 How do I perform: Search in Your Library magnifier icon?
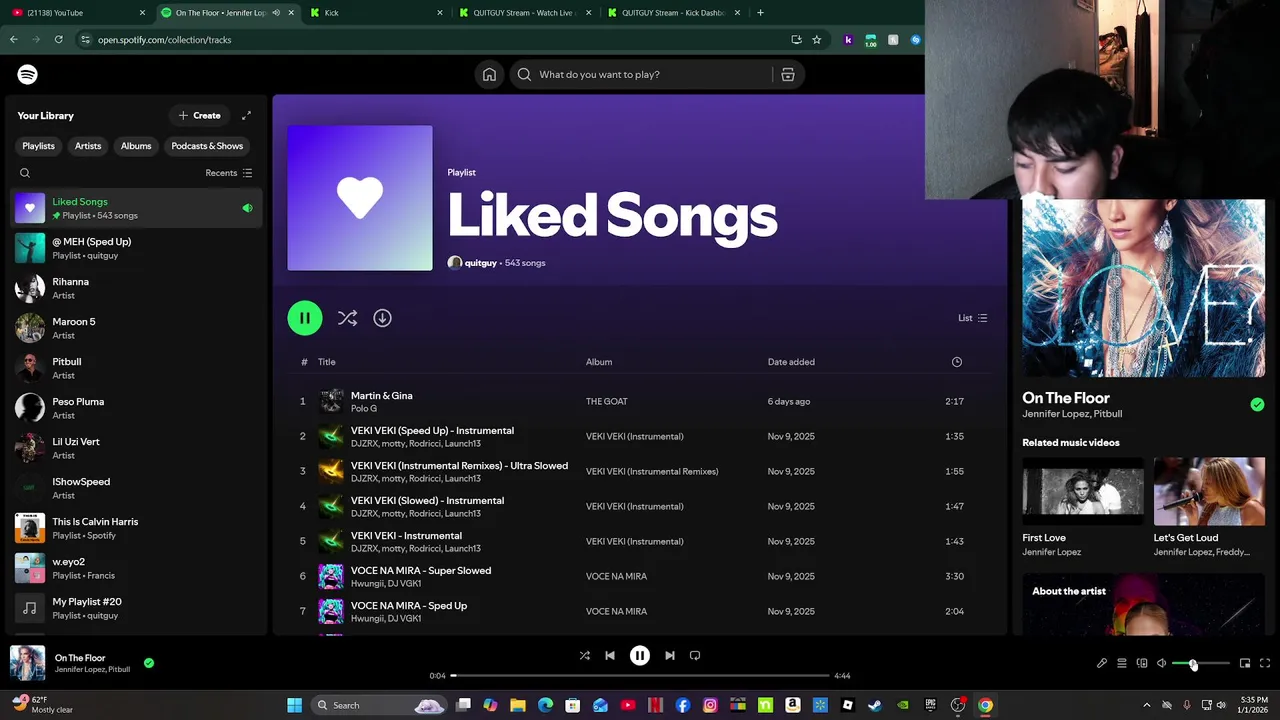click(25, 173)
